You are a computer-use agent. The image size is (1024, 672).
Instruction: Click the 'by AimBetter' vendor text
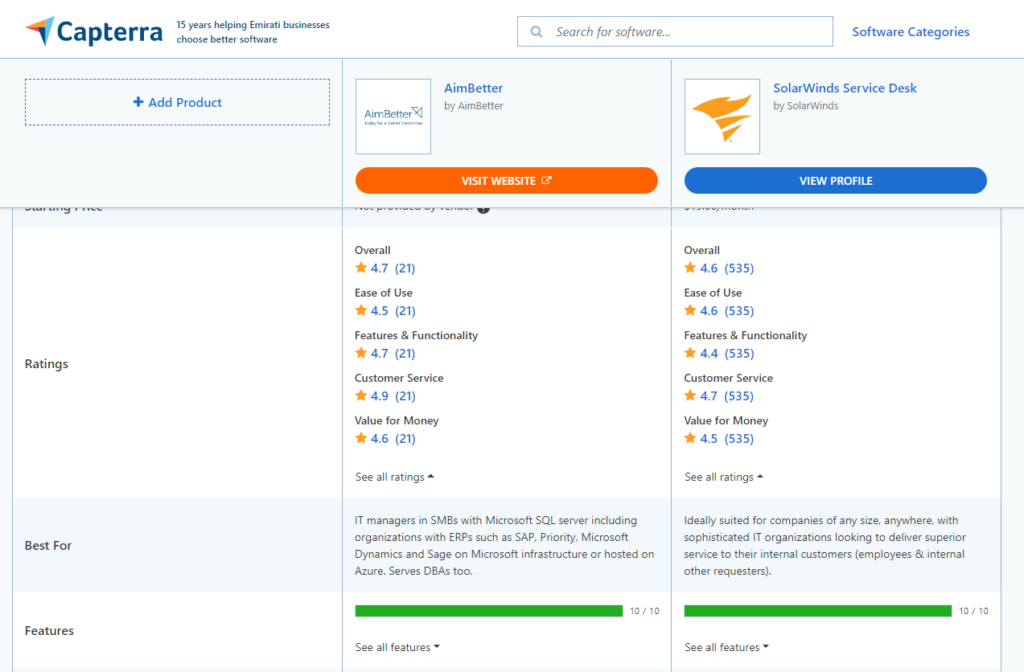(x=473, y=105)
